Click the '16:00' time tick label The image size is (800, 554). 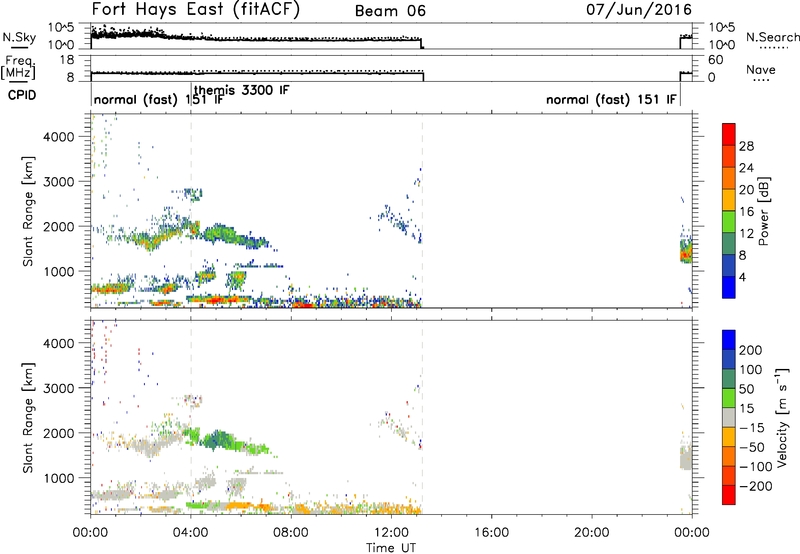coord(491,533)
